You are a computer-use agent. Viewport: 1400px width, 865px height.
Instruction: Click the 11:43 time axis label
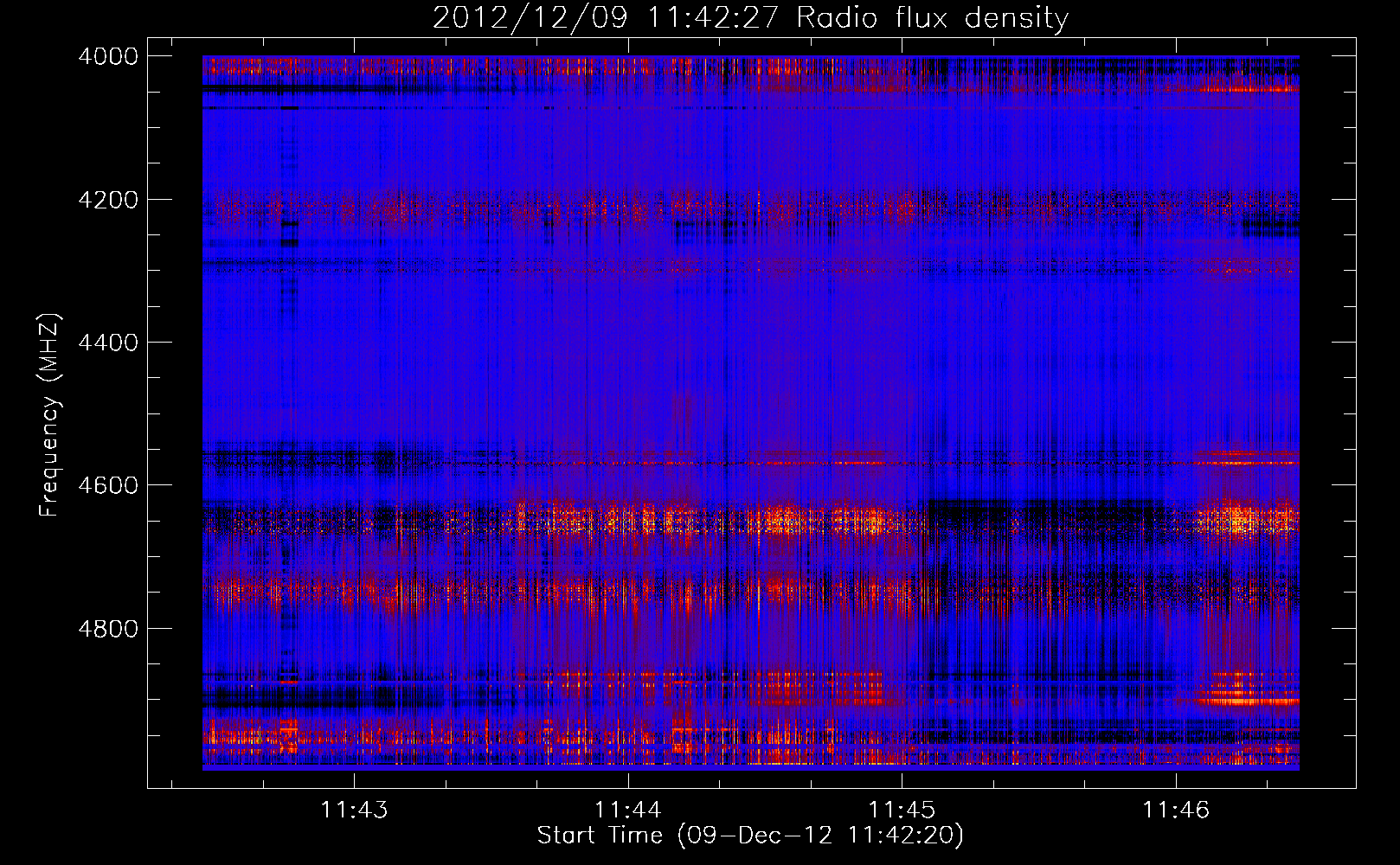[x=354, y=810]
